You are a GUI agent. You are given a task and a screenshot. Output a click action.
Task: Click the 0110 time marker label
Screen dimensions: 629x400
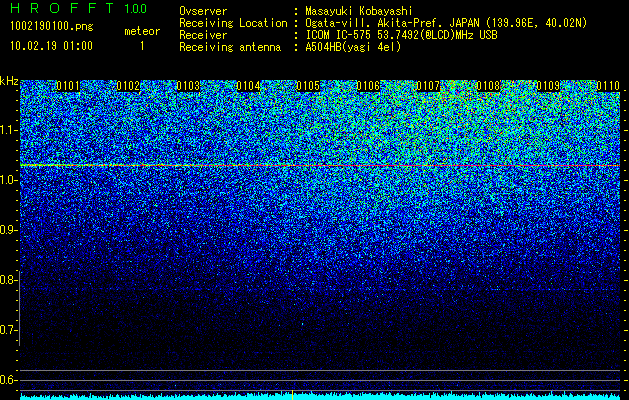608,86
